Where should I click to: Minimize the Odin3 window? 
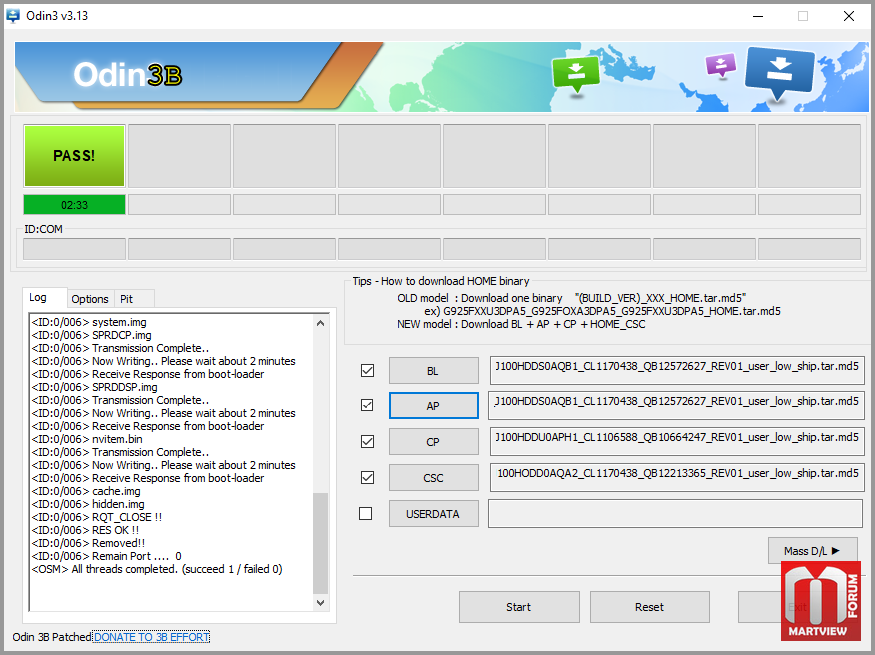[x=758, y=16]
